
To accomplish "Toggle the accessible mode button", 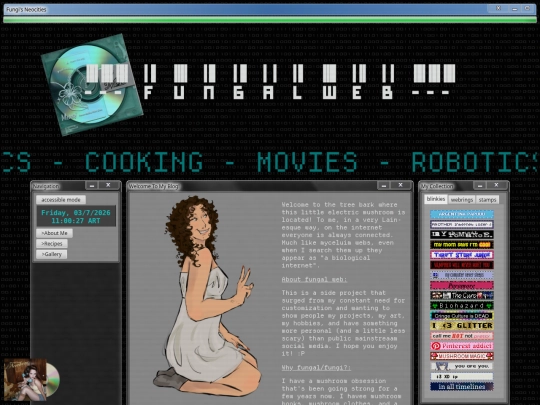I will (61, 200).
